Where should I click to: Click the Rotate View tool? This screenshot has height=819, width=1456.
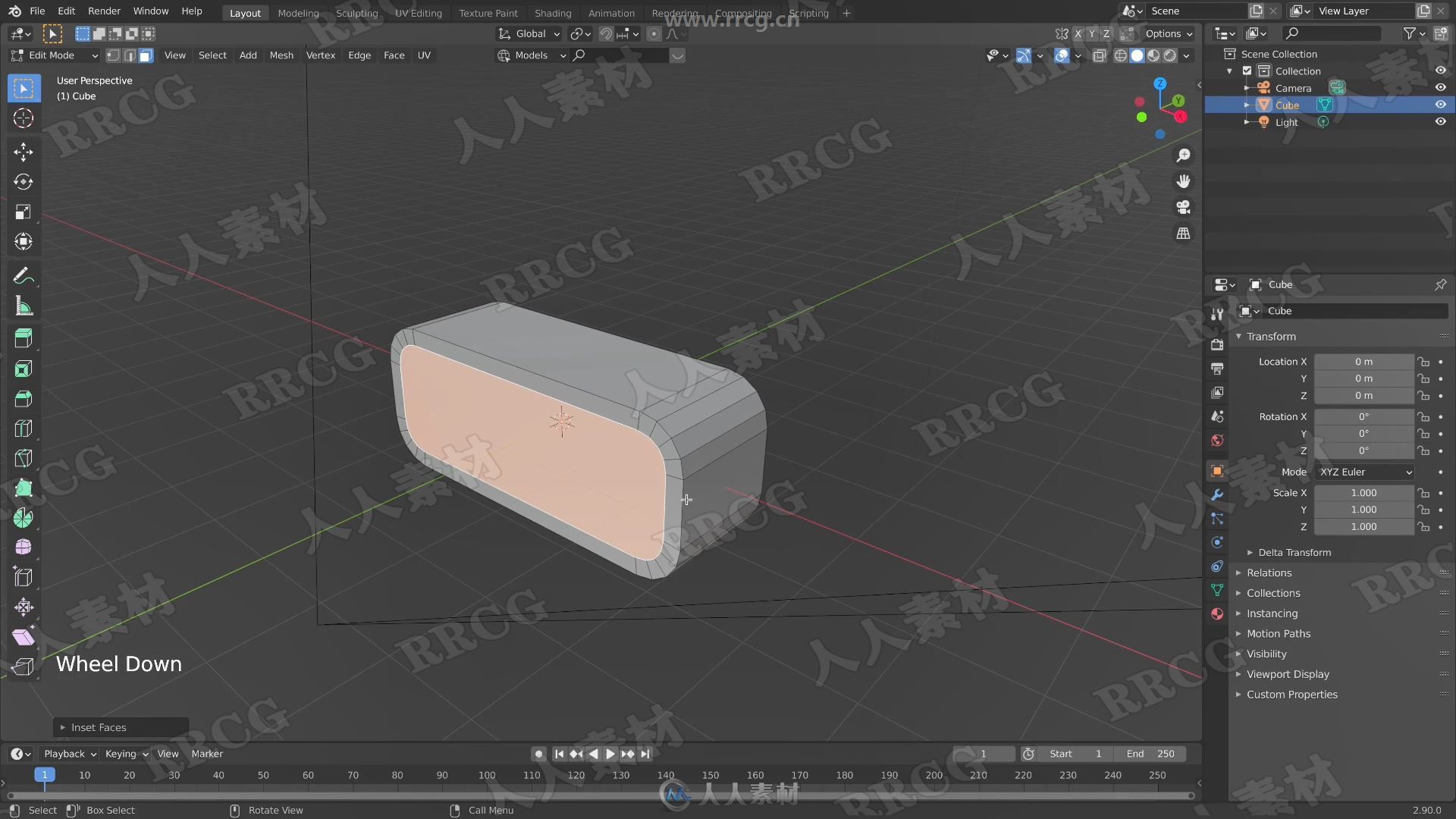[276, 809]
